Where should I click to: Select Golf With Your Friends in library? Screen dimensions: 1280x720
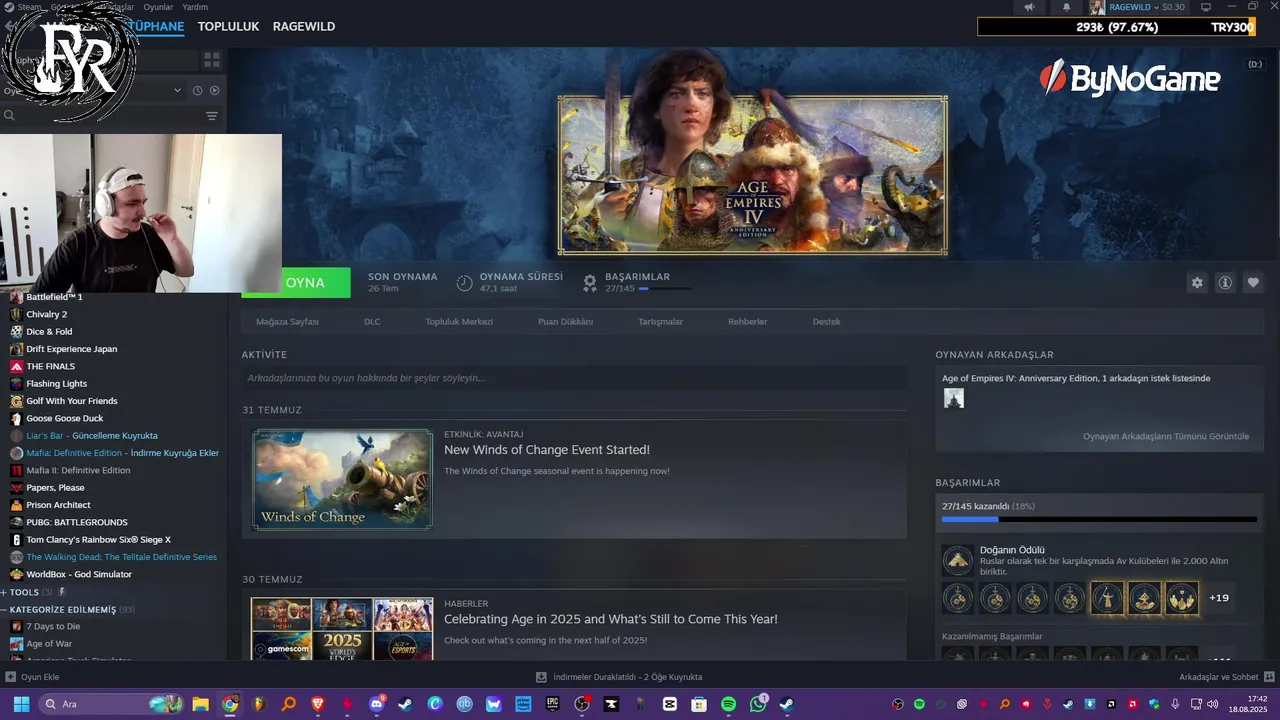pyautogui.click(x=72, y=401)
